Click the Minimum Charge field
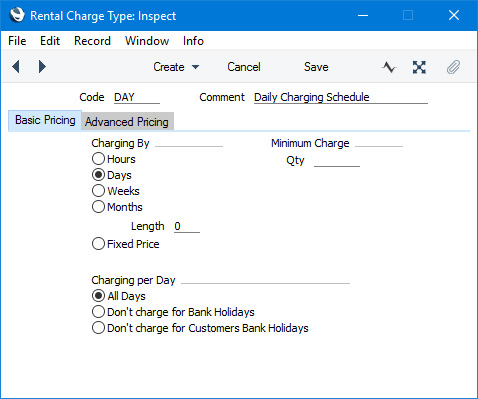 click(379, 143)
